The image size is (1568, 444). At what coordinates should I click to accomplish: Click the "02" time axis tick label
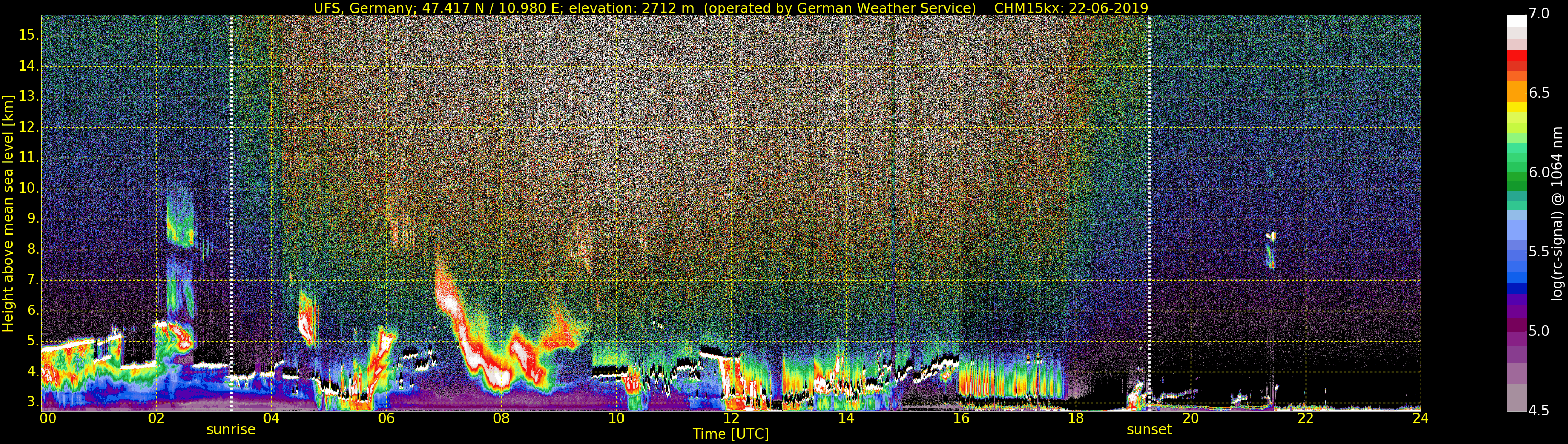[x=156, y=418]
